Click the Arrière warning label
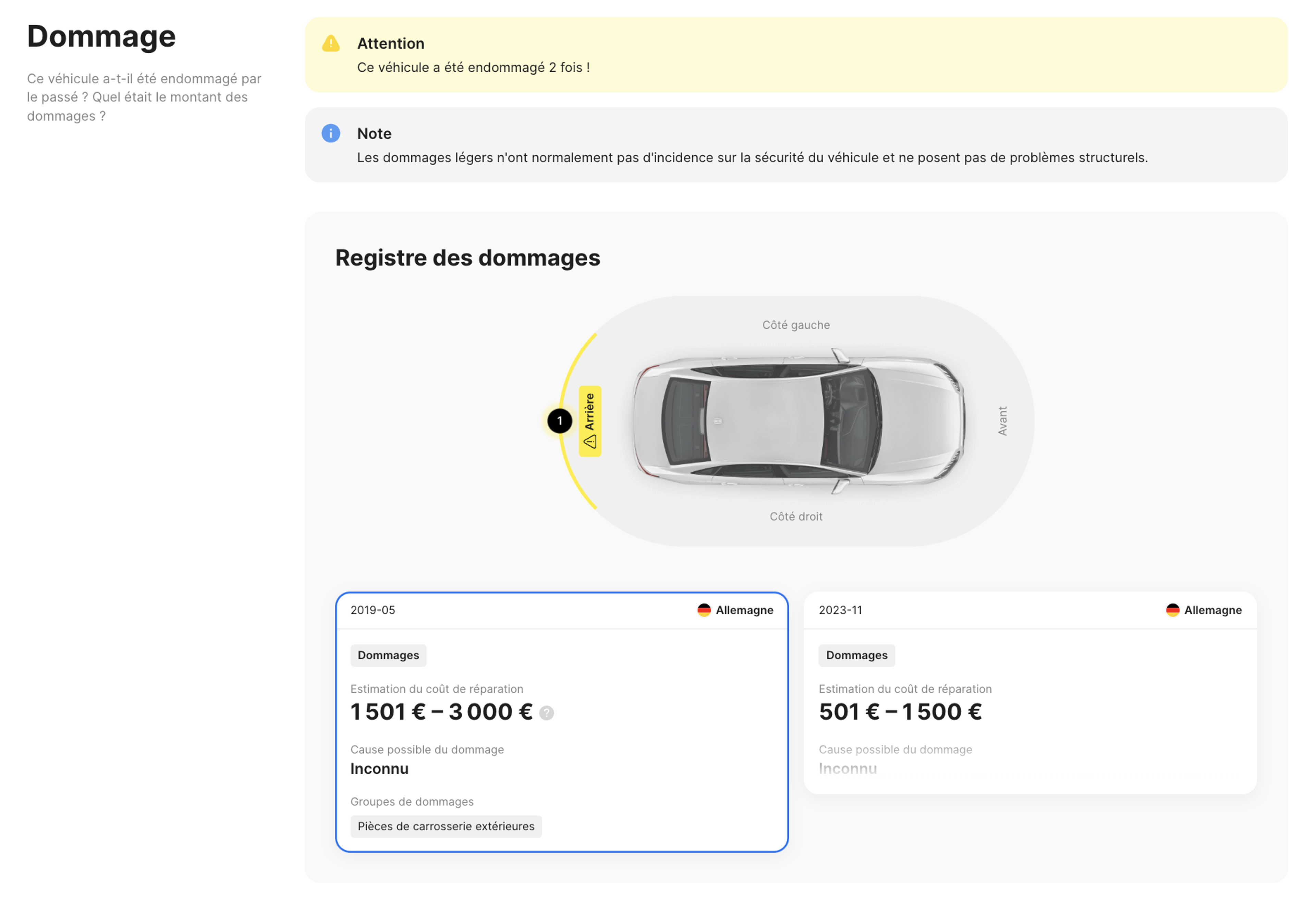Screen dimensions: 1316x901 click(589, 421)
